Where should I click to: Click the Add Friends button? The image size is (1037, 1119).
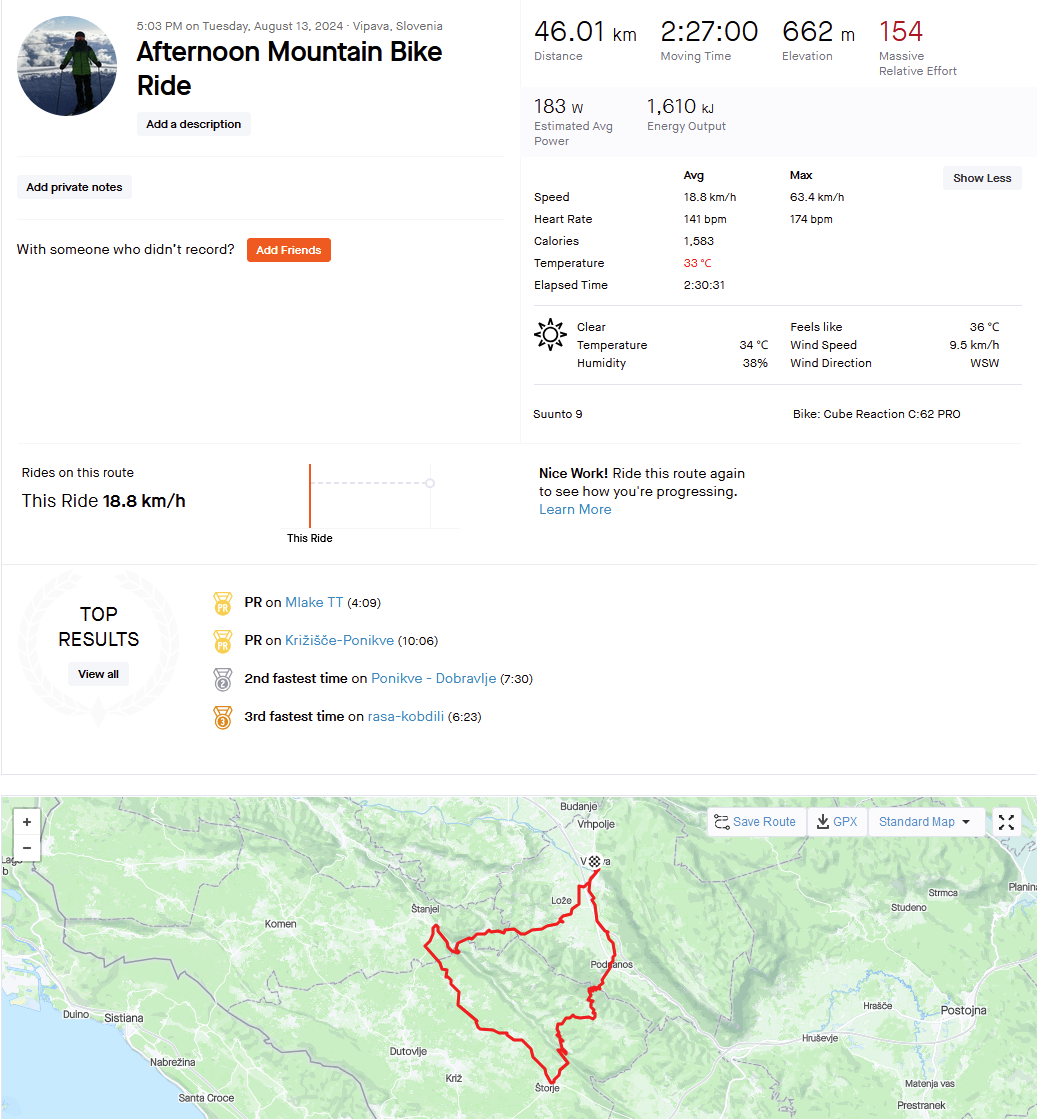pyautogui.click(x=288, y=250)
